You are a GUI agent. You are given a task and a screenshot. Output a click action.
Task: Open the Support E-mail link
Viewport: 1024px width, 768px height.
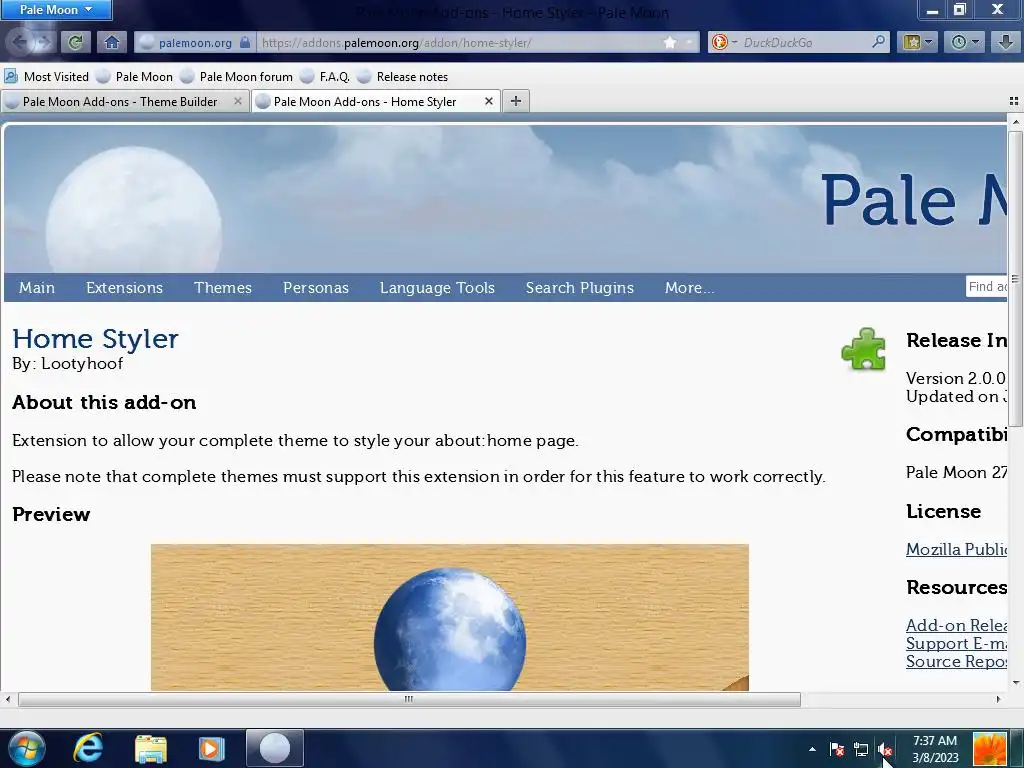point(956,643)
